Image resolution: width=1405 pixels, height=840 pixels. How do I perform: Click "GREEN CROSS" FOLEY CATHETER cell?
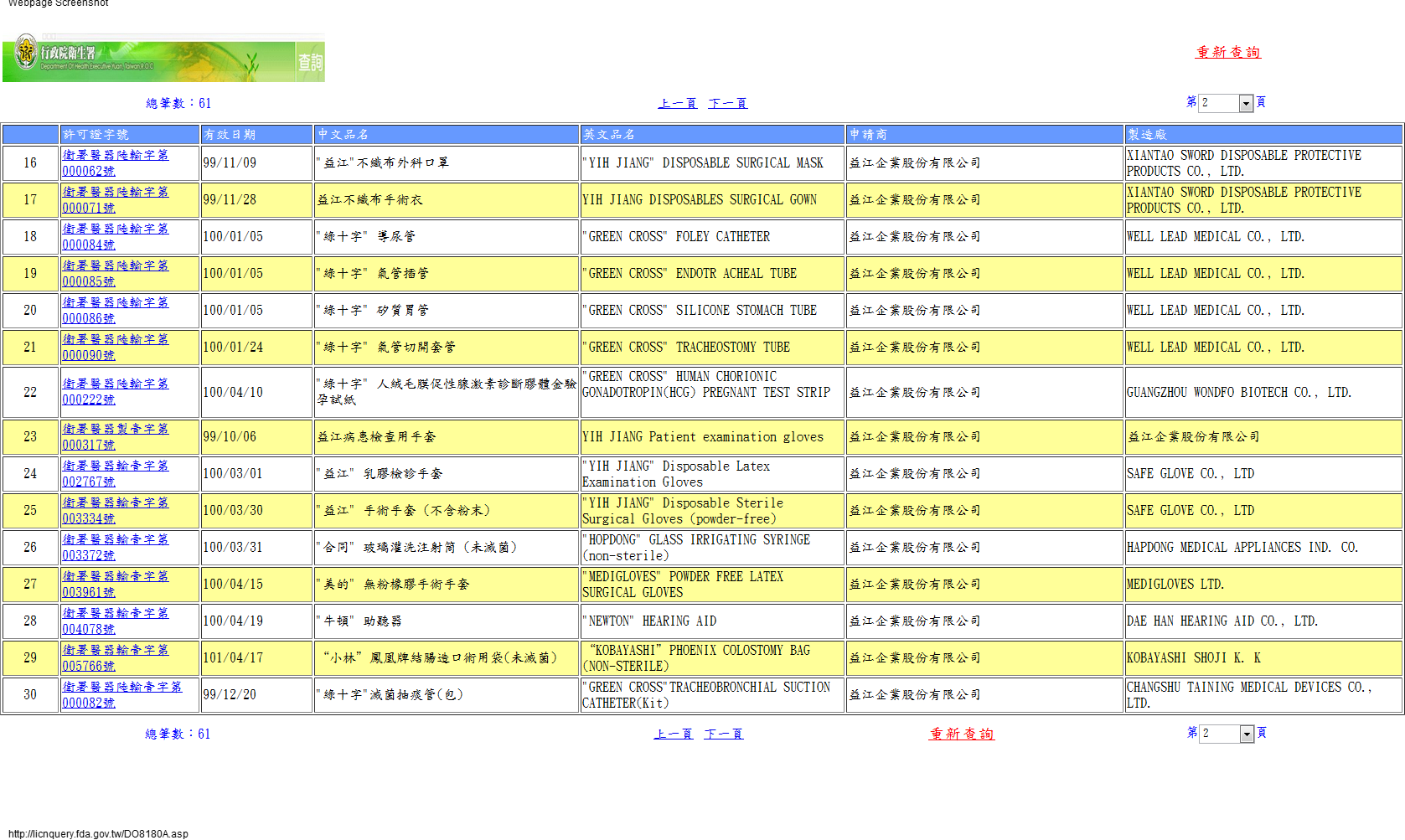tap(712, 237)
